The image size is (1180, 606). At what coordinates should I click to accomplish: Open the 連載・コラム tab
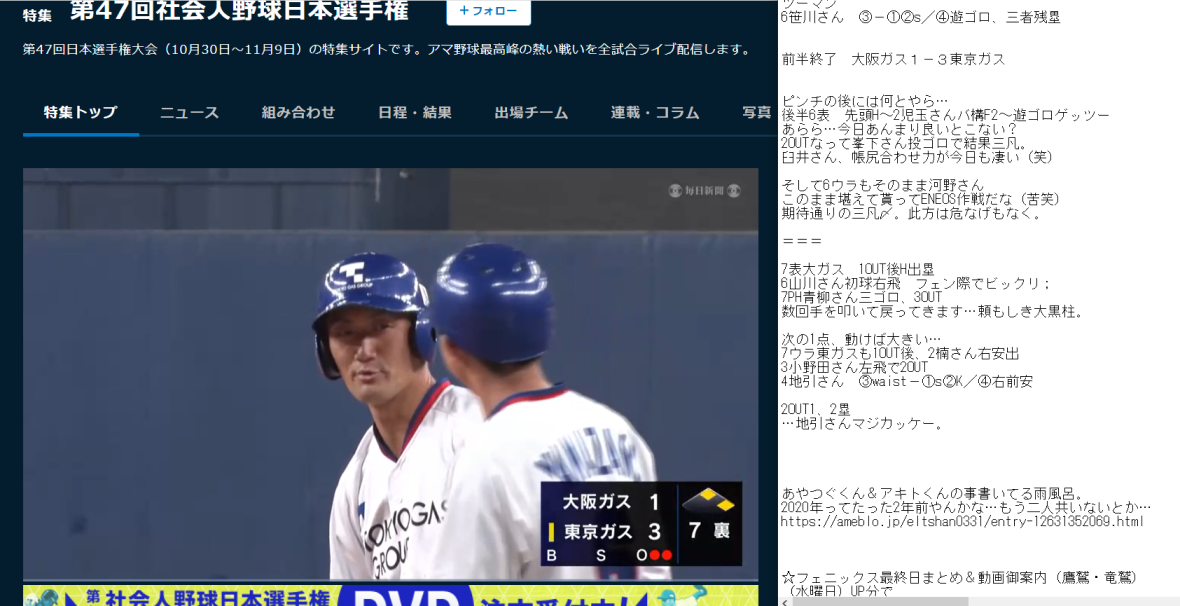(x=655, y=113)
